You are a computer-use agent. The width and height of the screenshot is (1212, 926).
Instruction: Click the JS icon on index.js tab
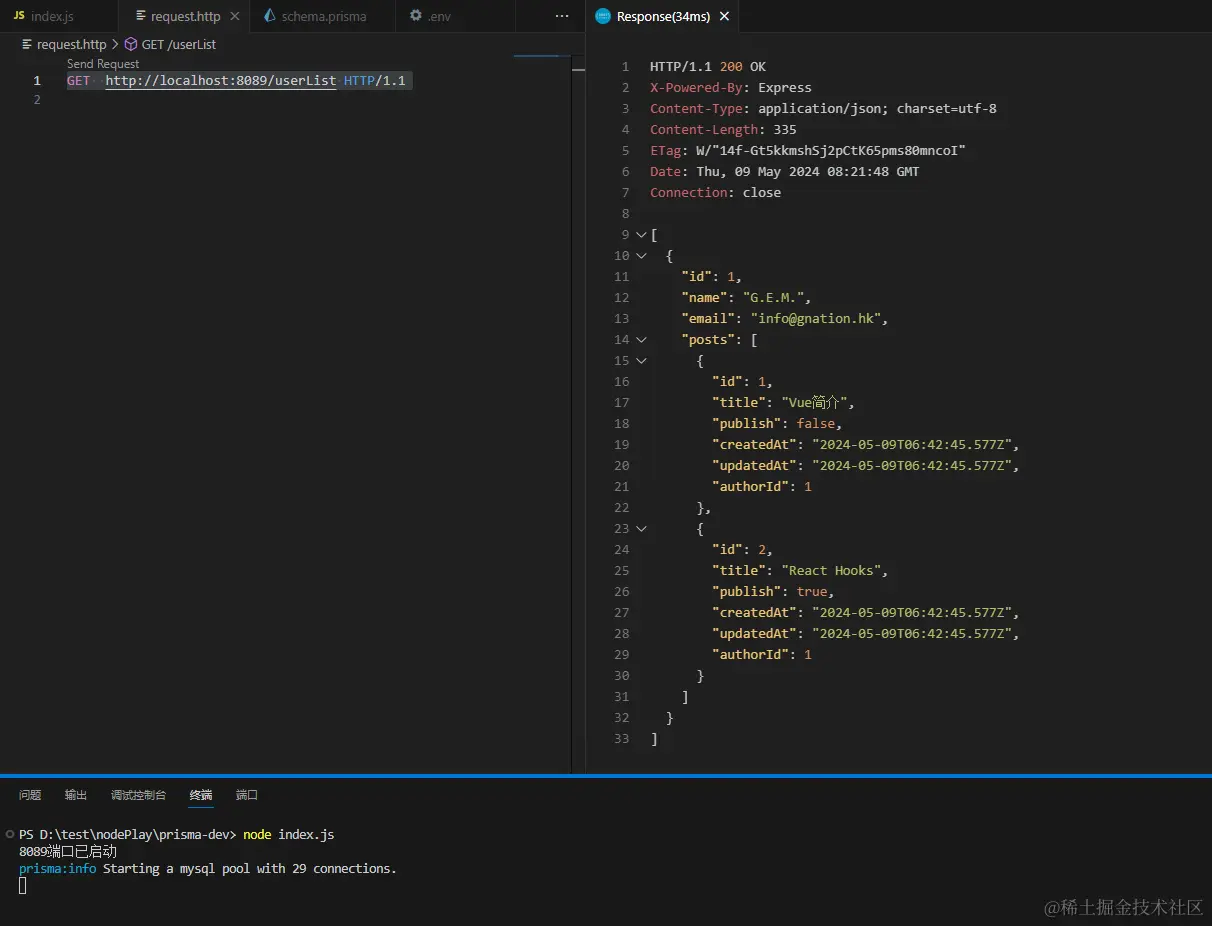tap(19, 16)
